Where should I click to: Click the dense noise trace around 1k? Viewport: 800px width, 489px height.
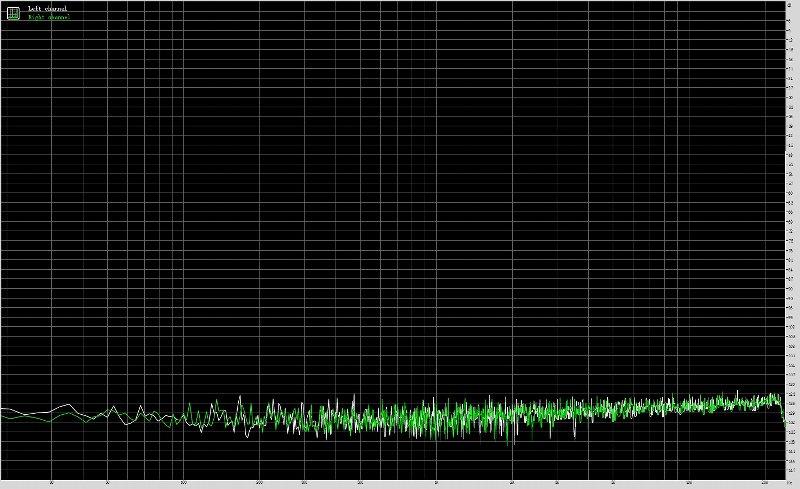tap(436, 415)
